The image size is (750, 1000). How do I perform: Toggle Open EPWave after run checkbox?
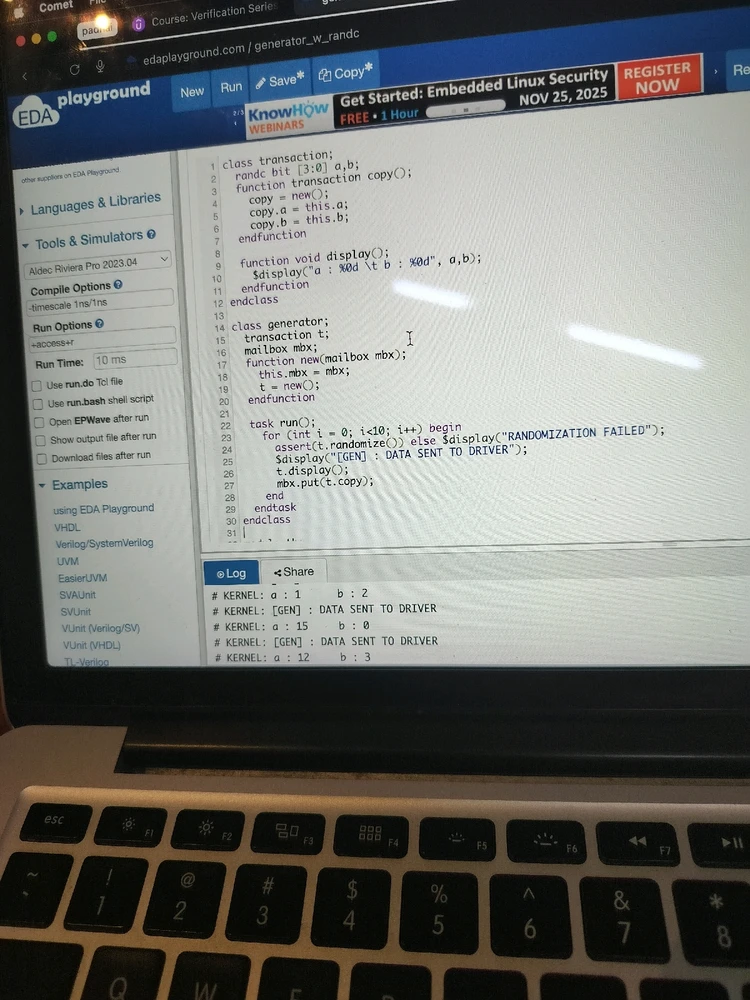[x=40, y=422]
